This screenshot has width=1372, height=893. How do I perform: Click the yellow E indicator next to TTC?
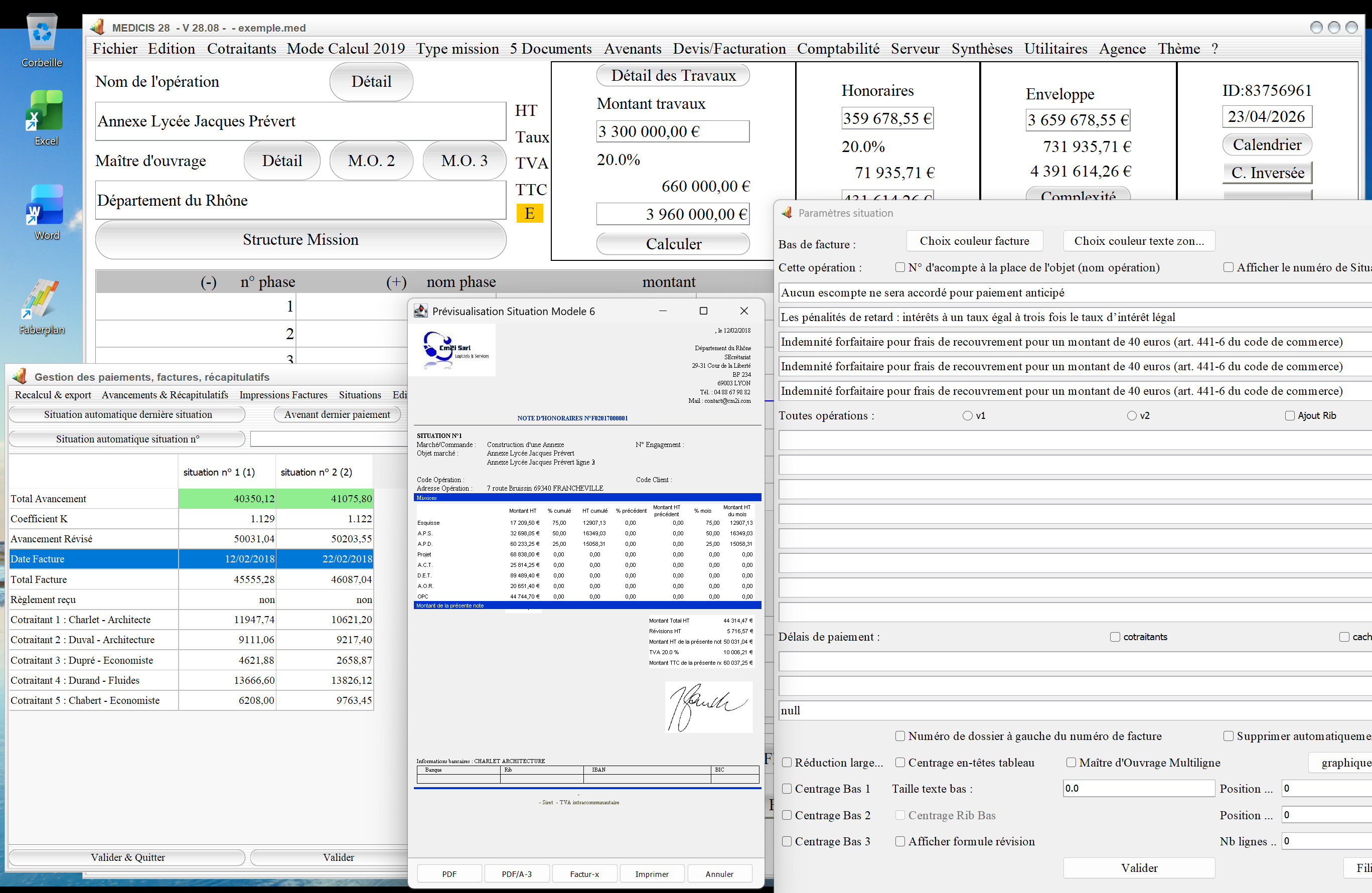click(529, 213)
